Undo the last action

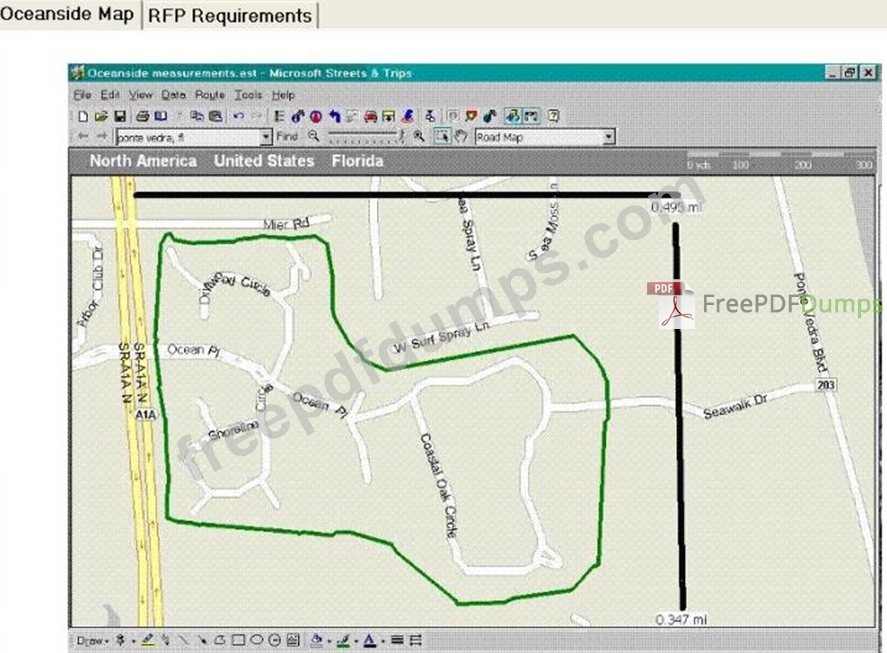pos(239,117)
